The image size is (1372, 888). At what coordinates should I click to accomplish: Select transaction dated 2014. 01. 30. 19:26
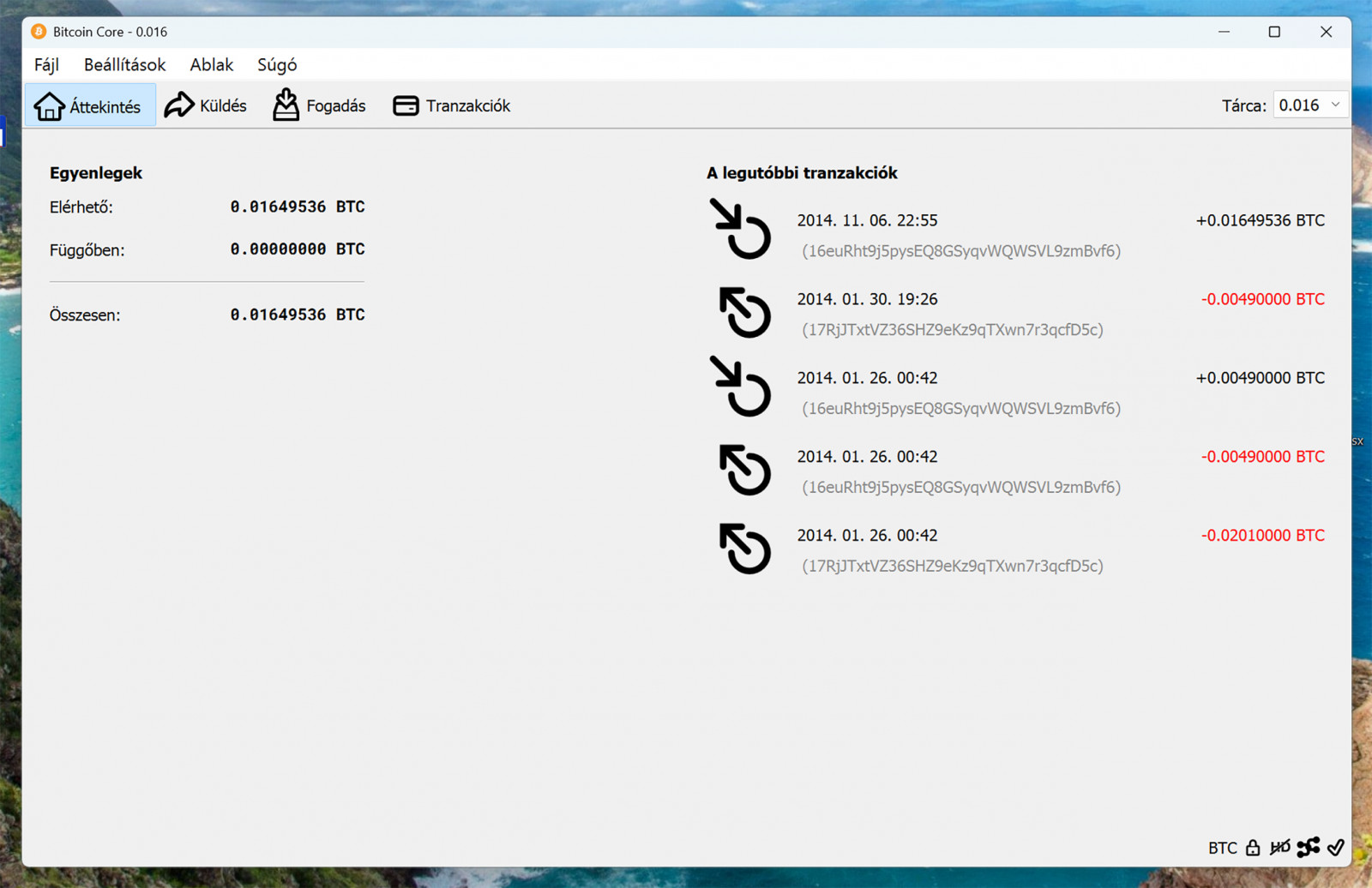pyautogui.click(x=1016, y=314)
